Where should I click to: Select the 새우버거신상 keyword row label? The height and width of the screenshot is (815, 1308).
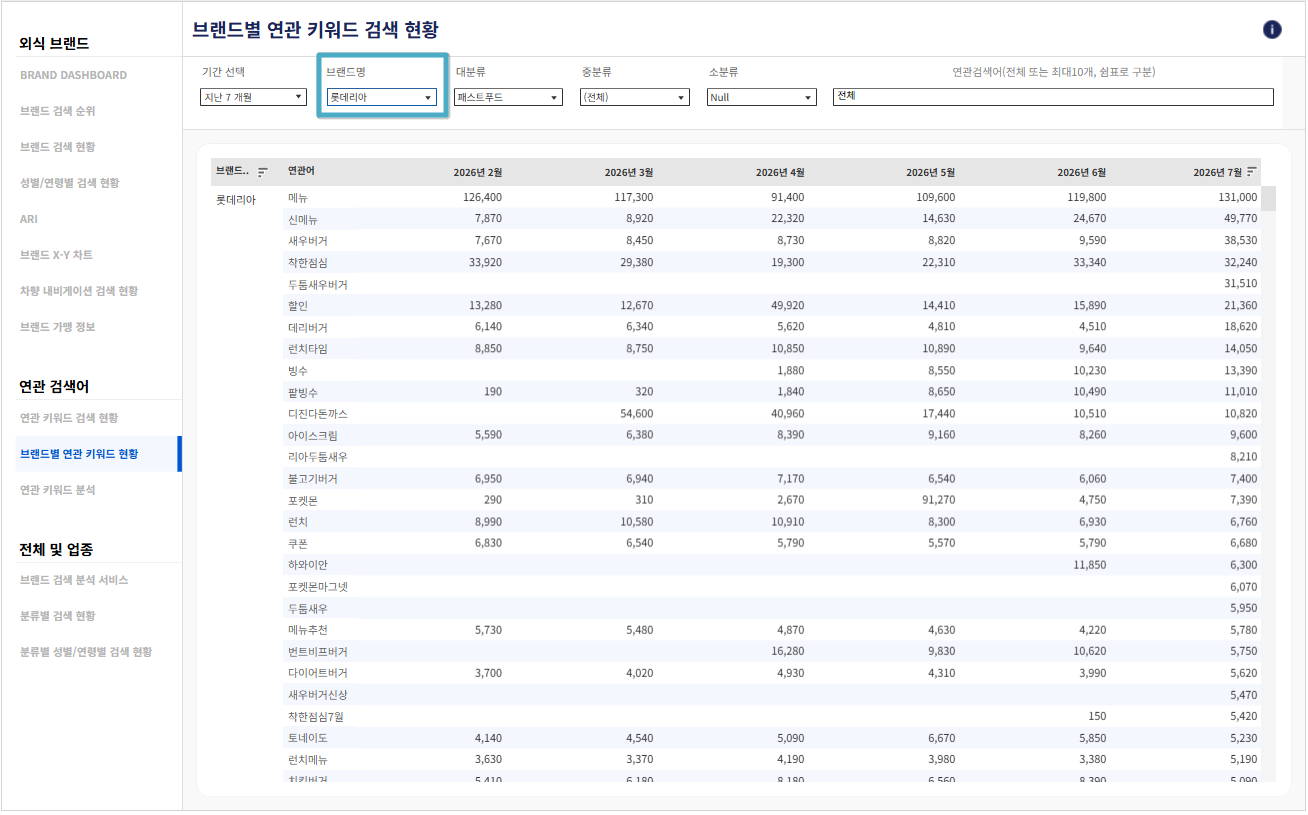(x=318, y=695)
